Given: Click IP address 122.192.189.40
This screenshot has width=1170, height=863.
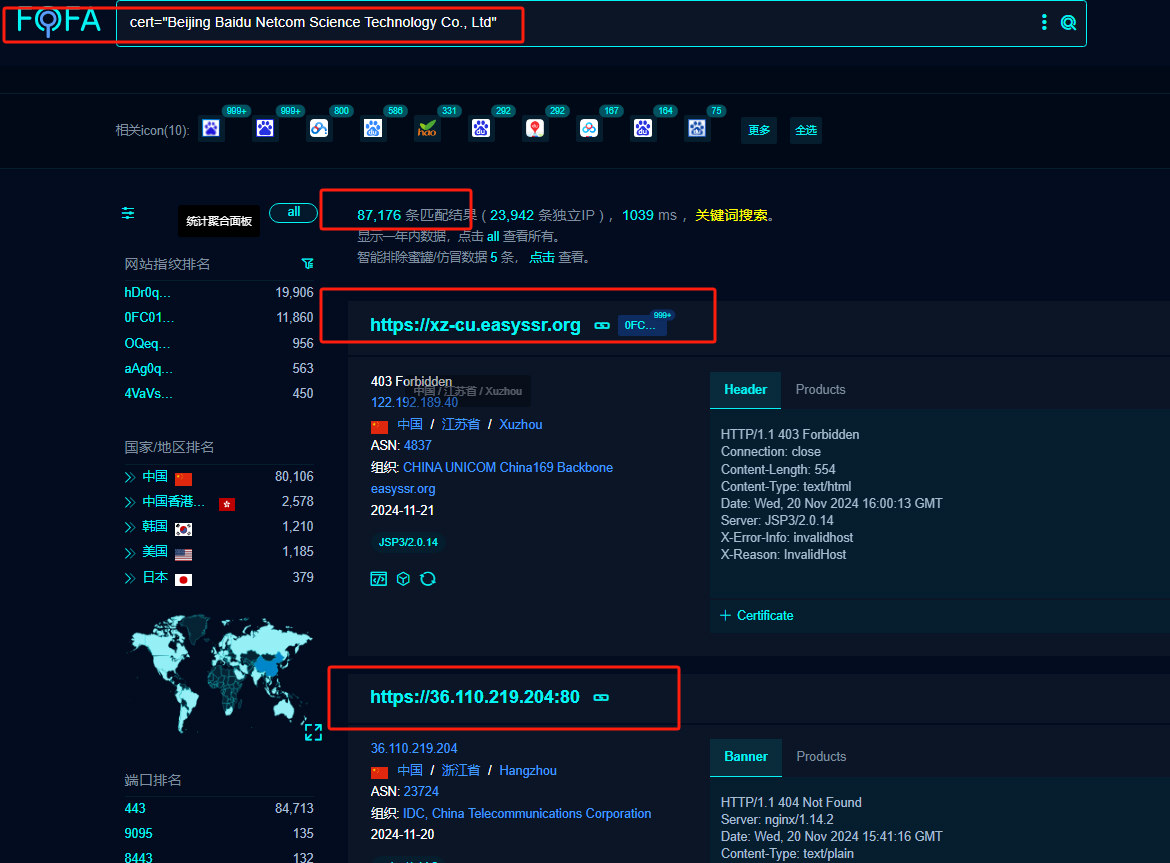Looking at the screenshot, I should pyautogui.click(x=414, y=402).
